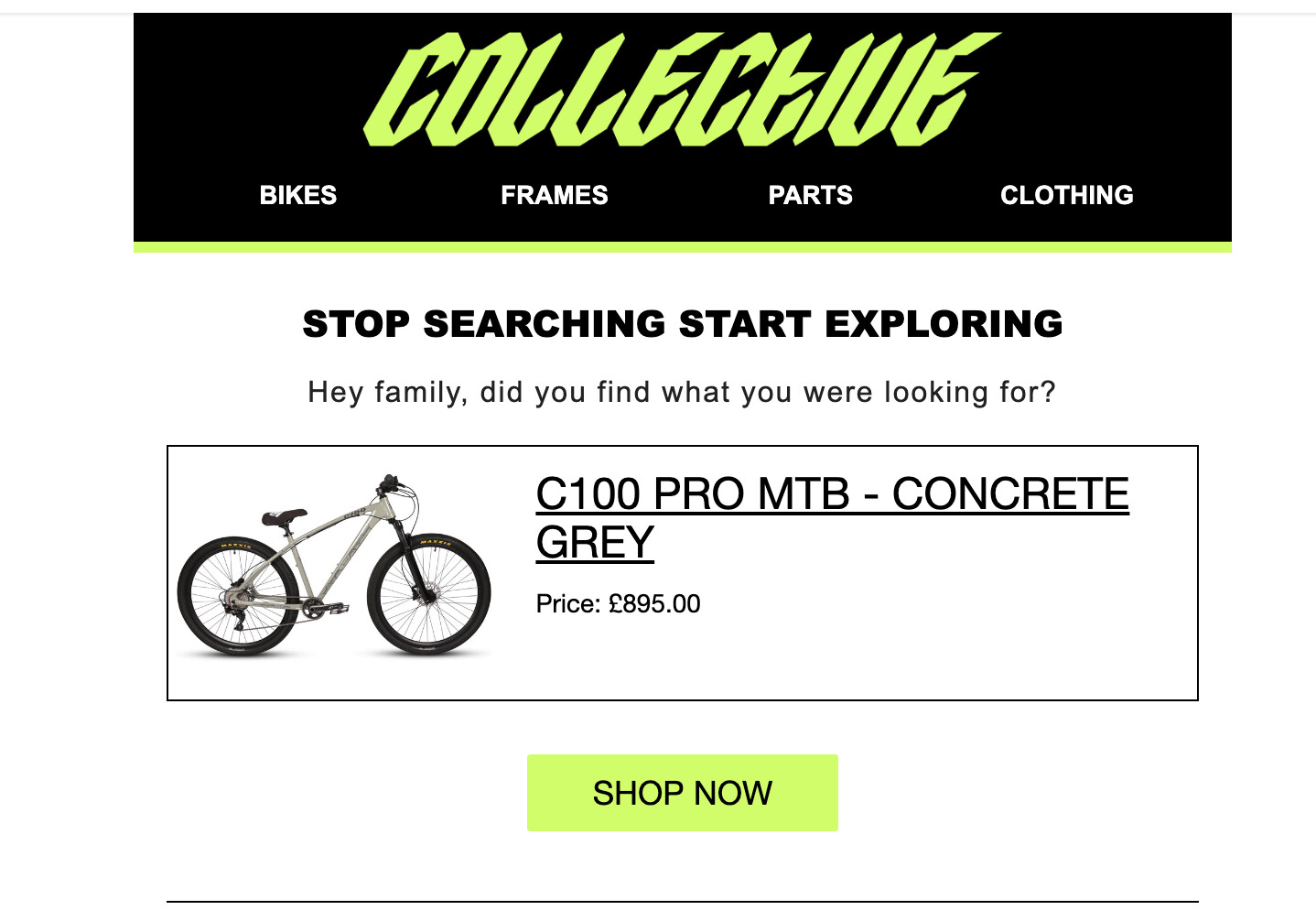Select the Price: £895.00 text
The width and height of the screenshot is (1316, 910).
coord(618,604)
